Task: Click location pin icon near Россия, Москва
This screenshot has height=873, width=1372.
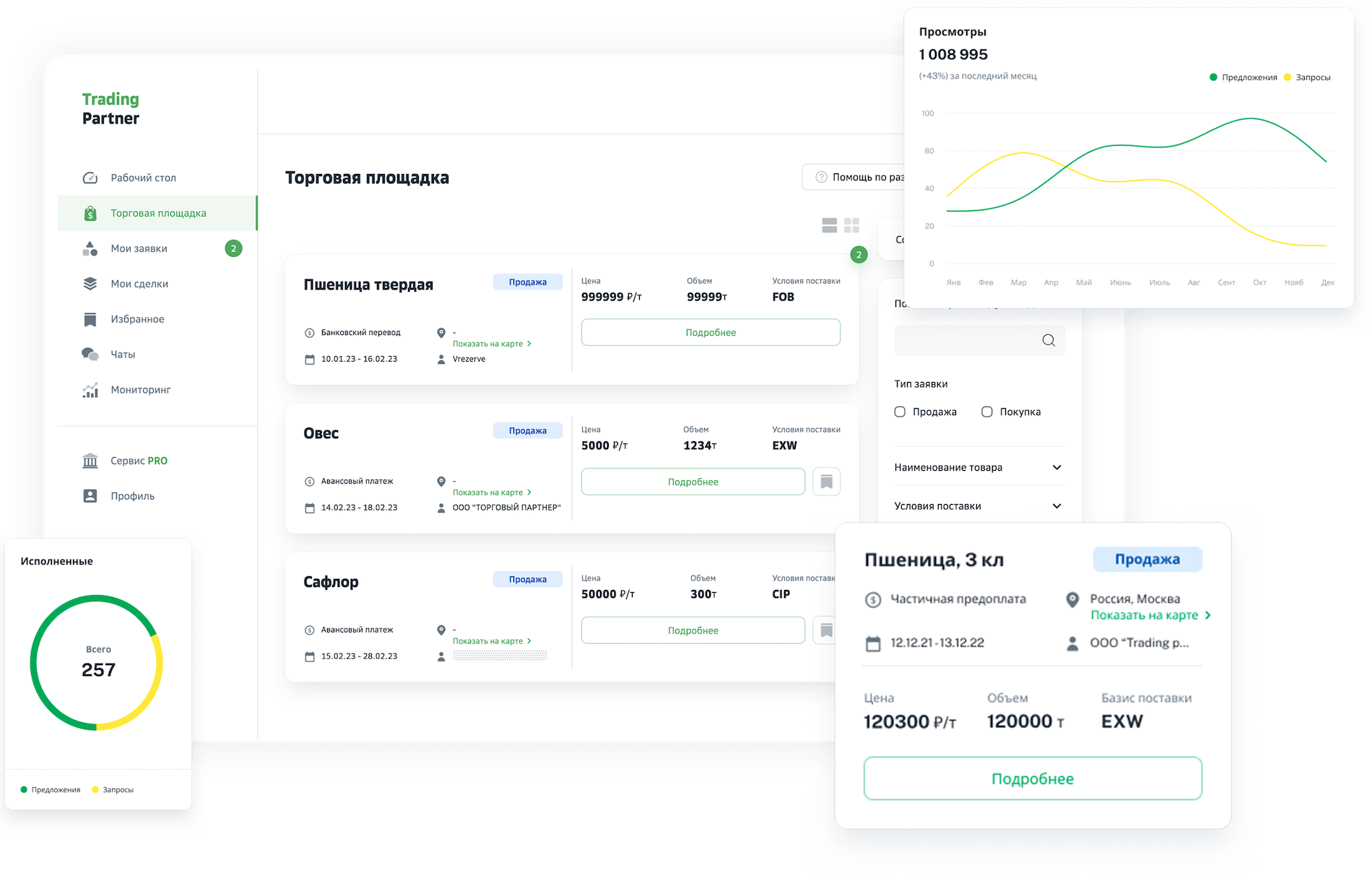Action: [1073, 599]
